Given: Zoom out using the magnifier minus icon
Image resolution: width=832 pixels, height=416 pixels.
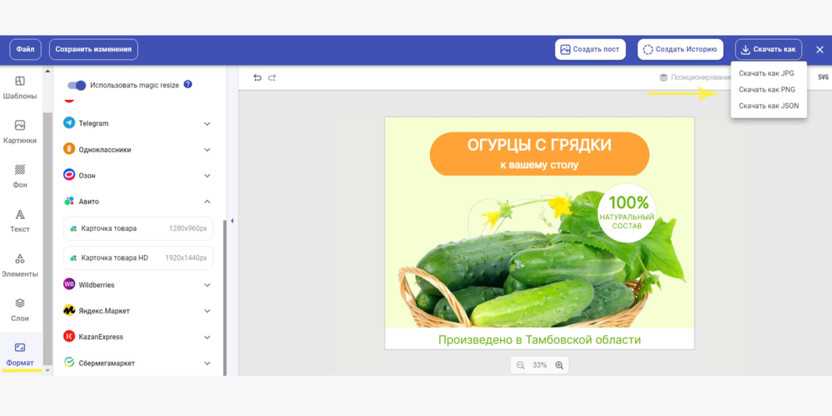Looking at the screenshot, I should click(x=521, y=366).
